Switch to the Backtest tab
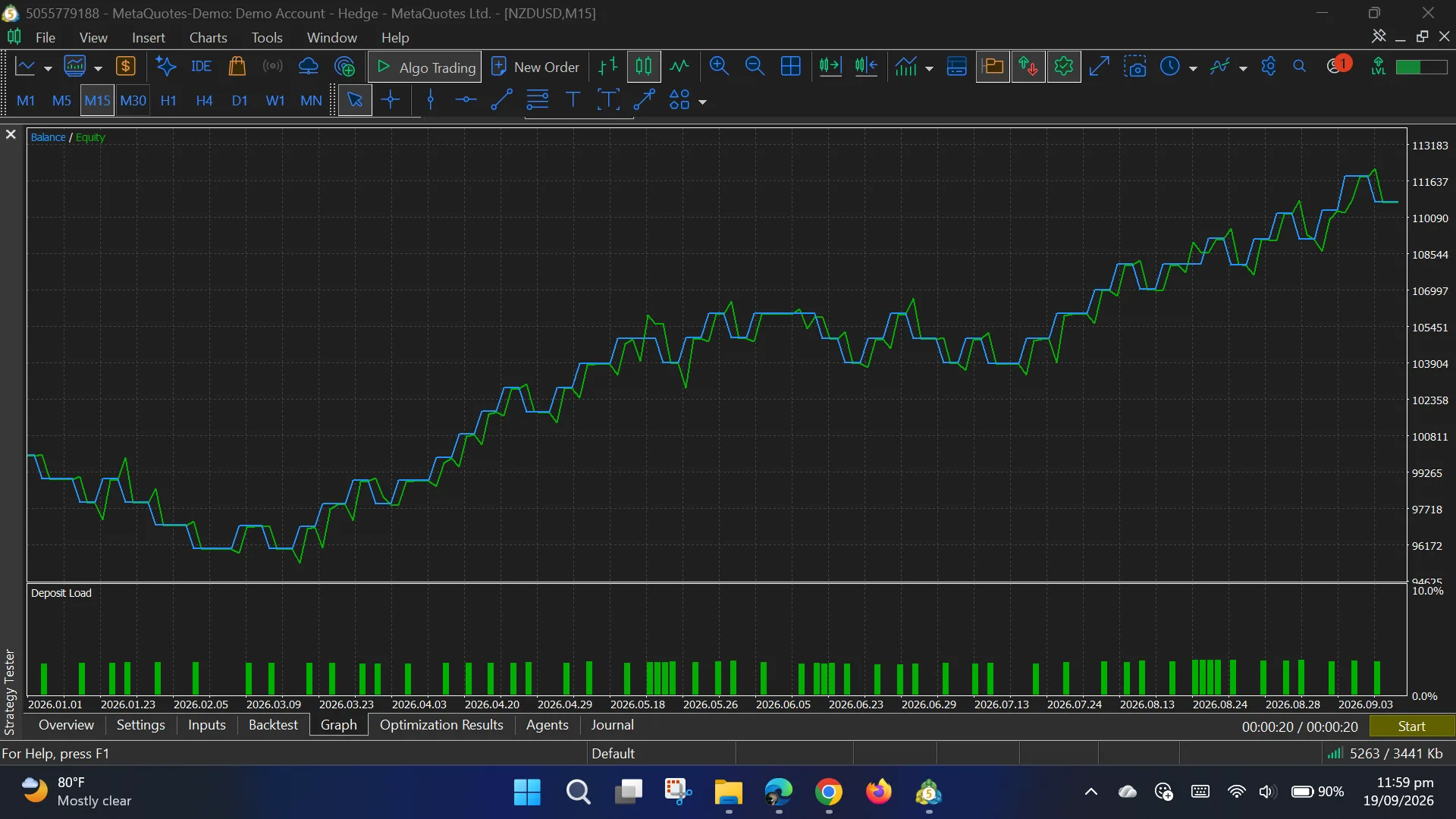1456x819 pixels. point(273,725)
